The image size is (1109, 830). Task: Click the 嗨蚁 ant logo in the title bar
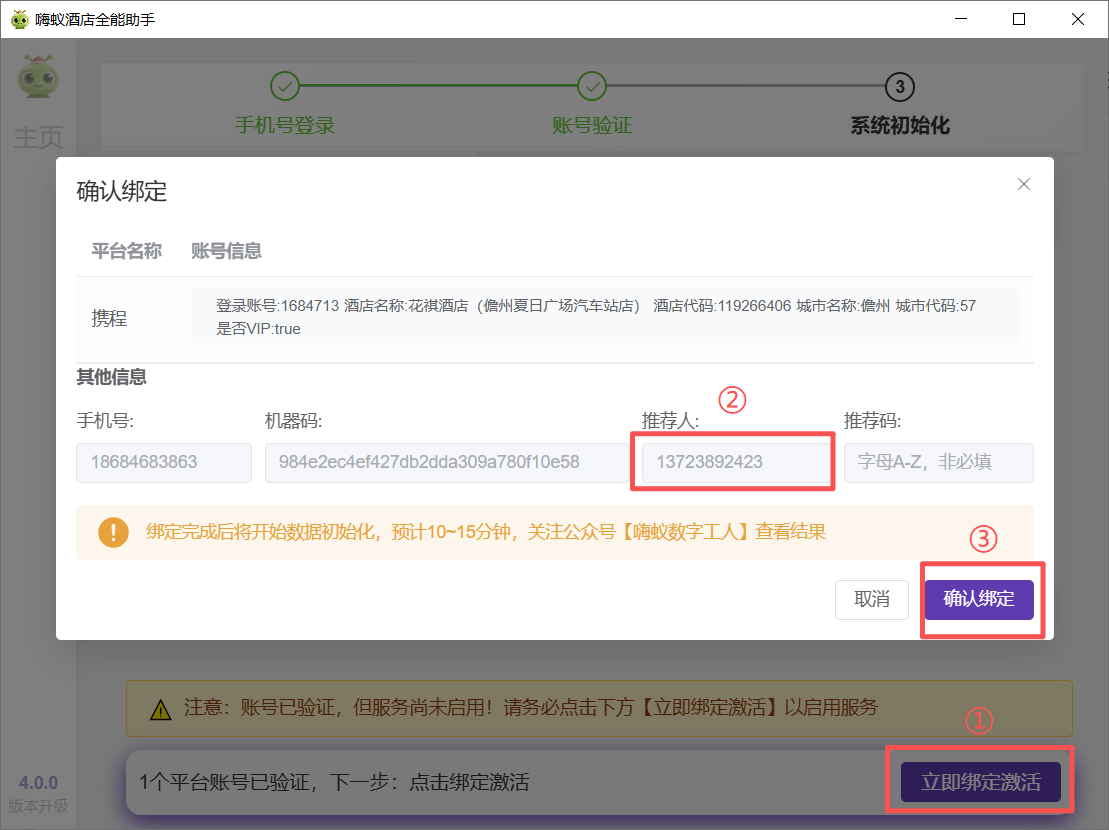(x=19, y=18)
